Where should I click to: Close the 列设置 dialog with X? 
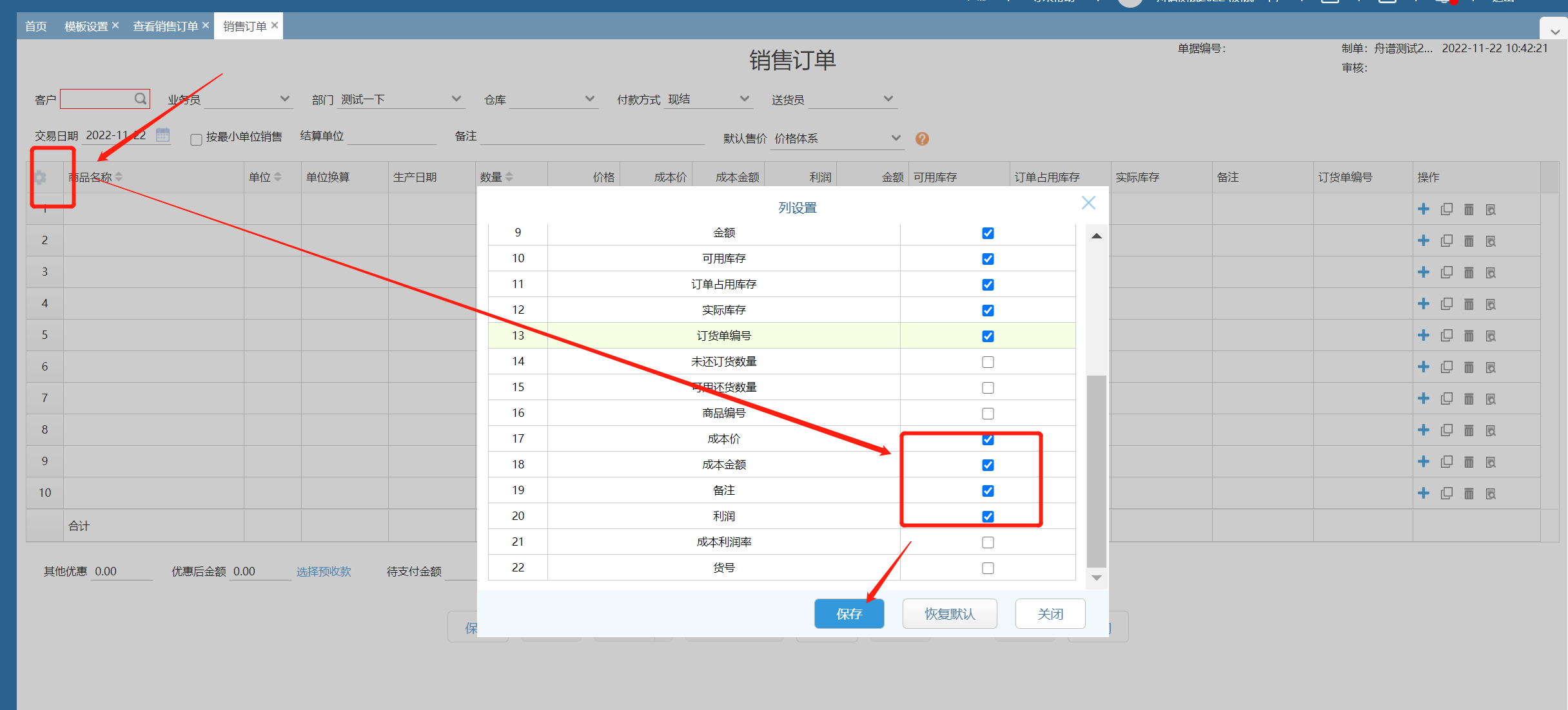[x=1088, y=203]
